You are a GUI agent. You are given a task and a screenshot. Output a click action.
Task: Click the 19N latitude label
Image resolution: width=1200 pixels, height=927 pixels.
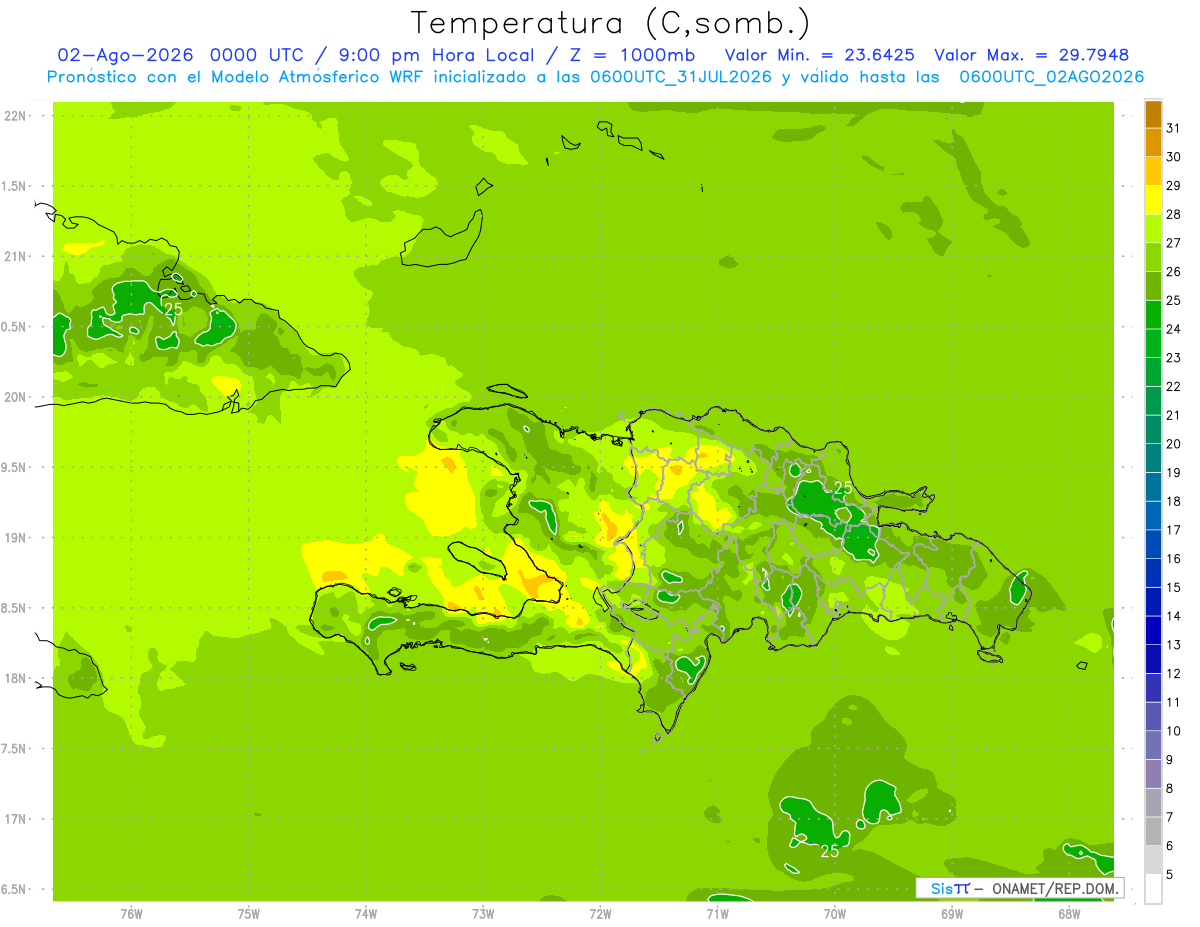click(x=15, y=538)
